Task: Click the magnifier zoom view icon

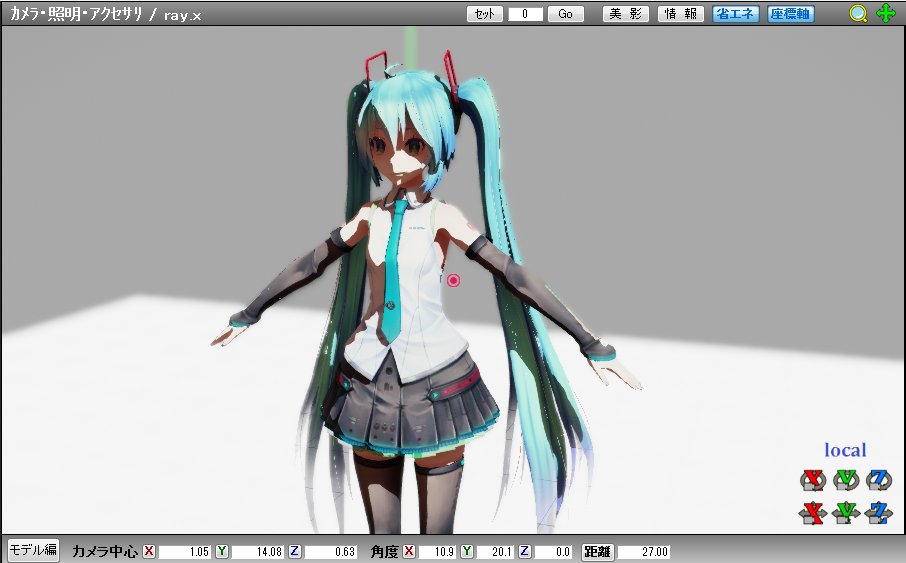Action: pyautogui.click(x=858, y=13)
